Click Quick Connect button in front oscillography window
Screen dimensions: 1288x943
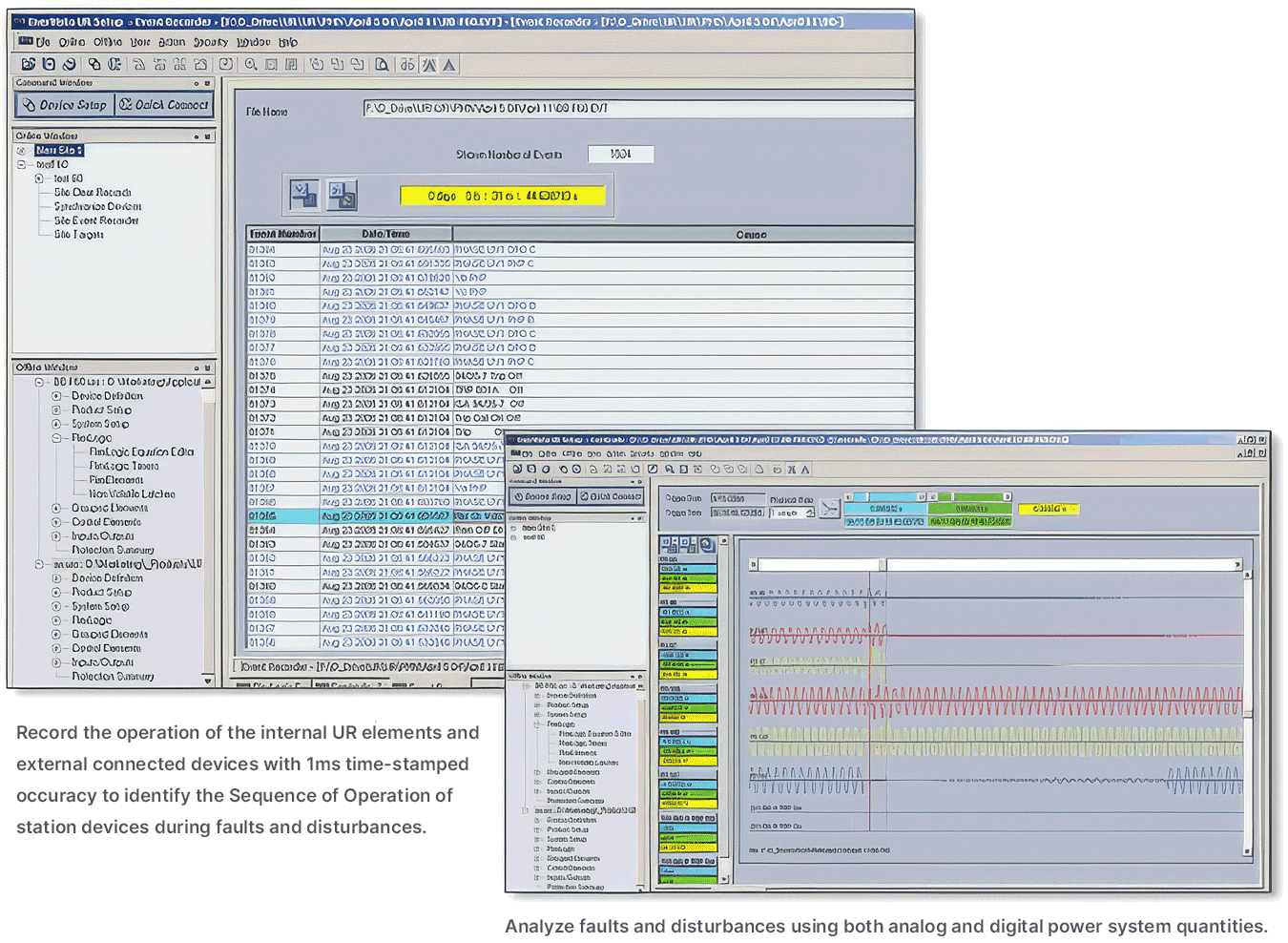pos(611,496)
